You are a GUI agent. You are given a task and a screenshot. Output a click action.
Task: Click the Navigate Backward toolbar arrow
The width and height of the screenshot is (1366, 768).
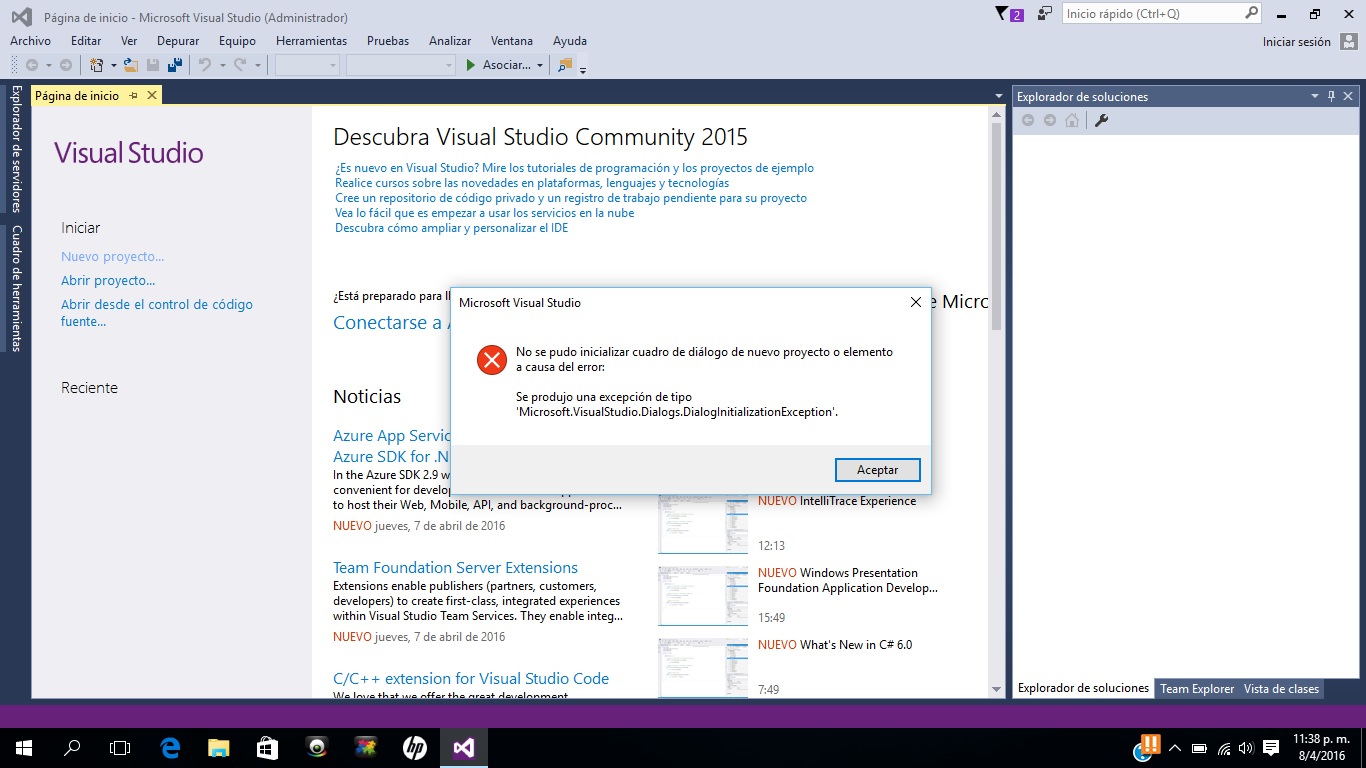(x=32, y=65)
